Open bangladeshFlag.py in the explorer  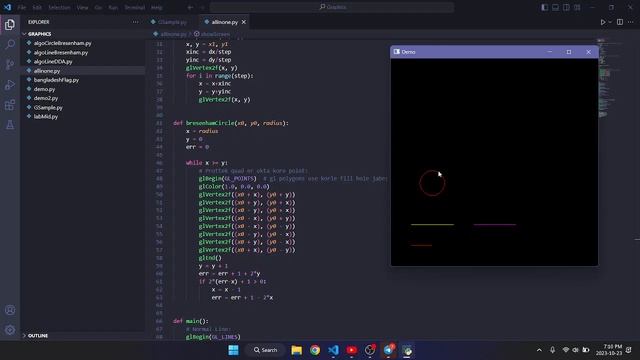coord(56,80)
